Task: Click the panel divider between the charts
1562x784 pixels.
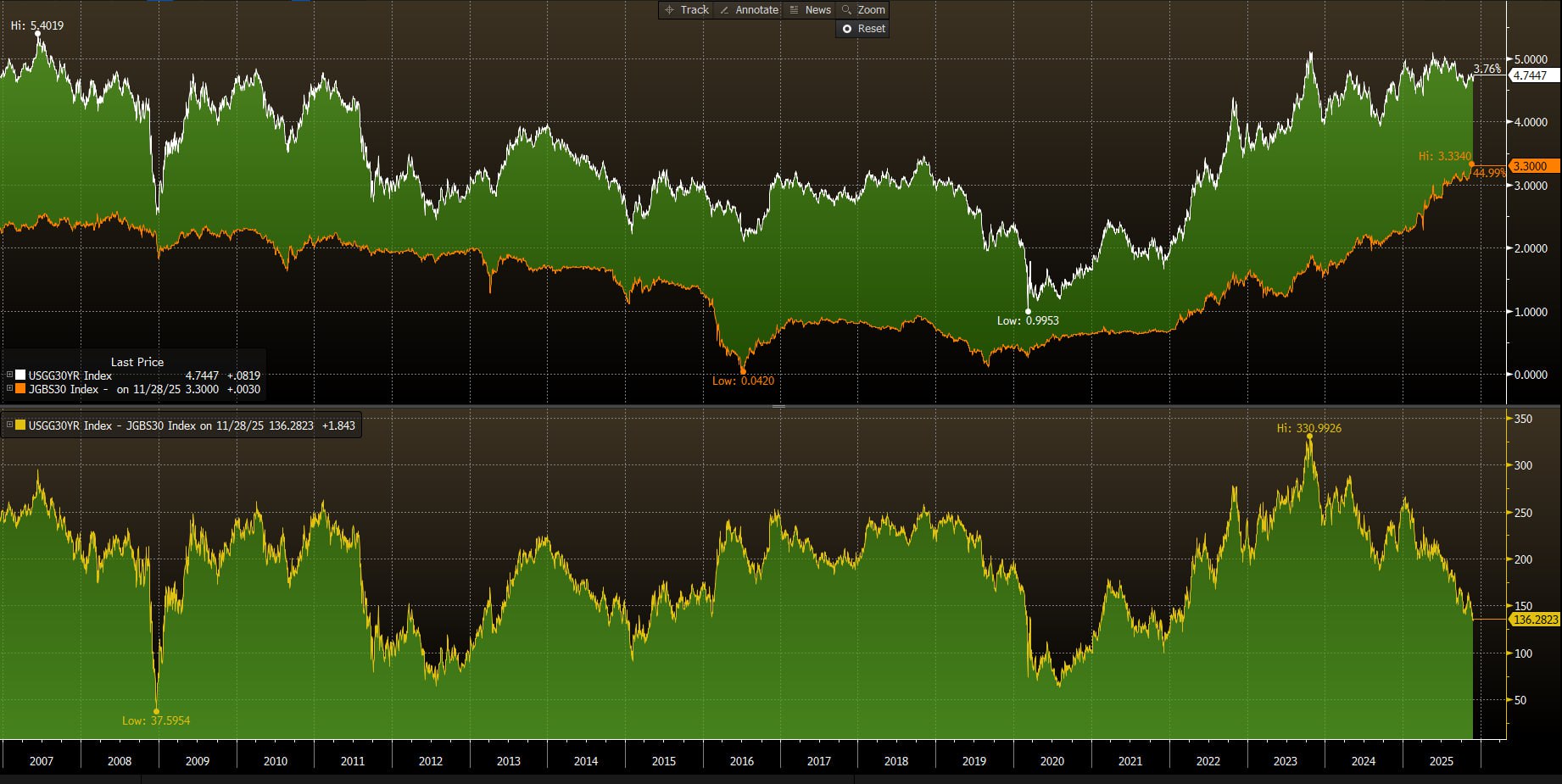Action: pyautogui.click(x=778, y=407)
